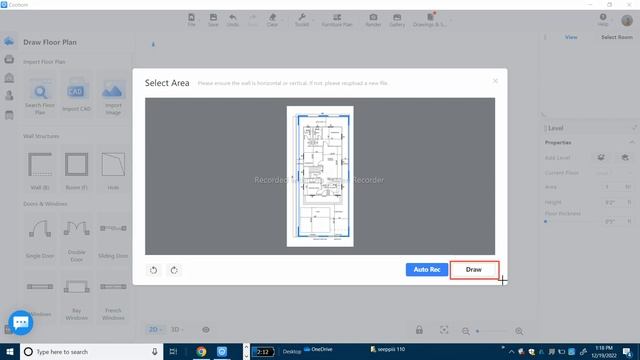Image resolution: width=640 pixels, height=360 pixels.
Task: Open the Render camera icon
Action: (x=373, y=20)
